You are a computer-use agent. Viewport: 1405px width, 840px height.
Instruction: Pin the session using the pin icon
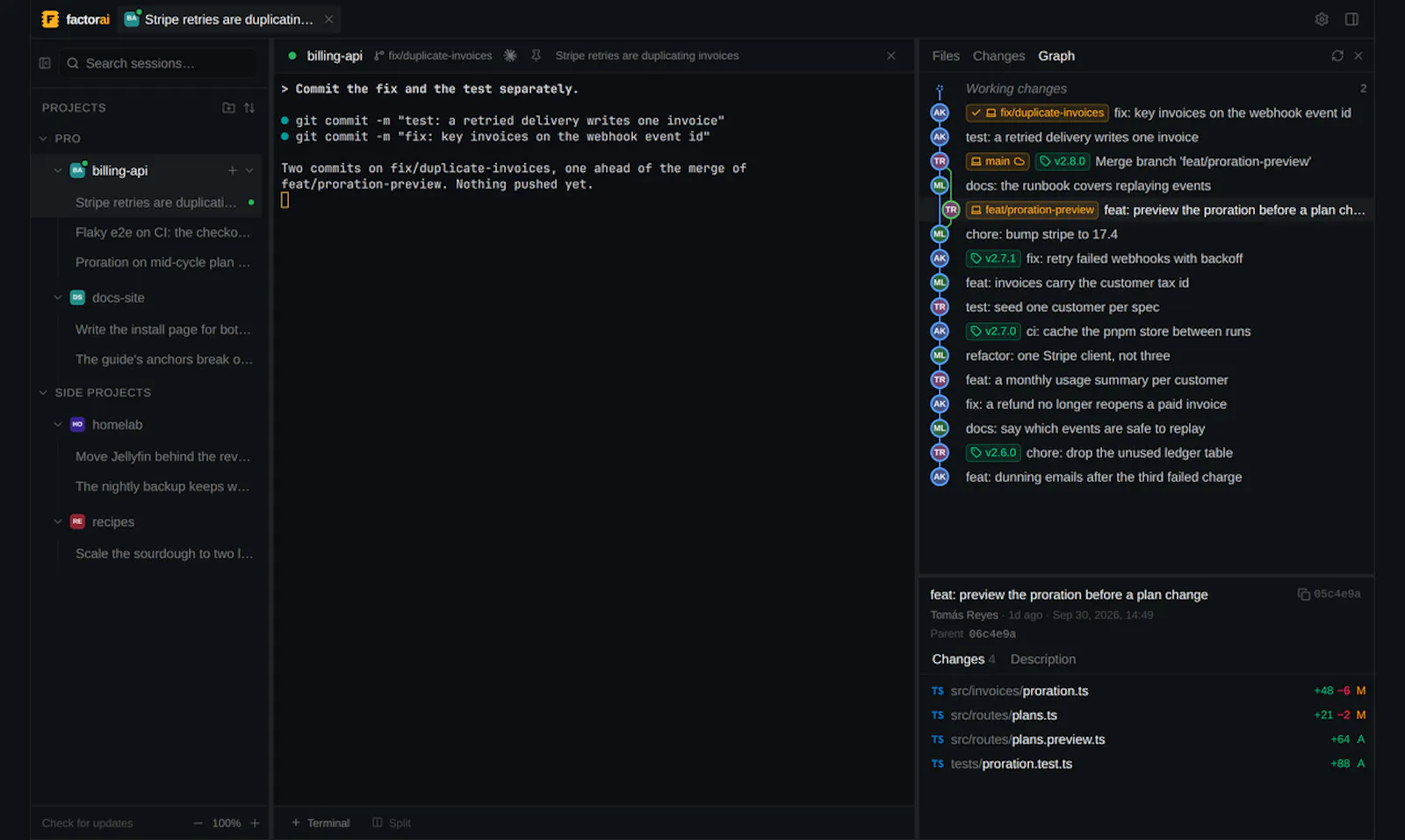coord(536,55)
